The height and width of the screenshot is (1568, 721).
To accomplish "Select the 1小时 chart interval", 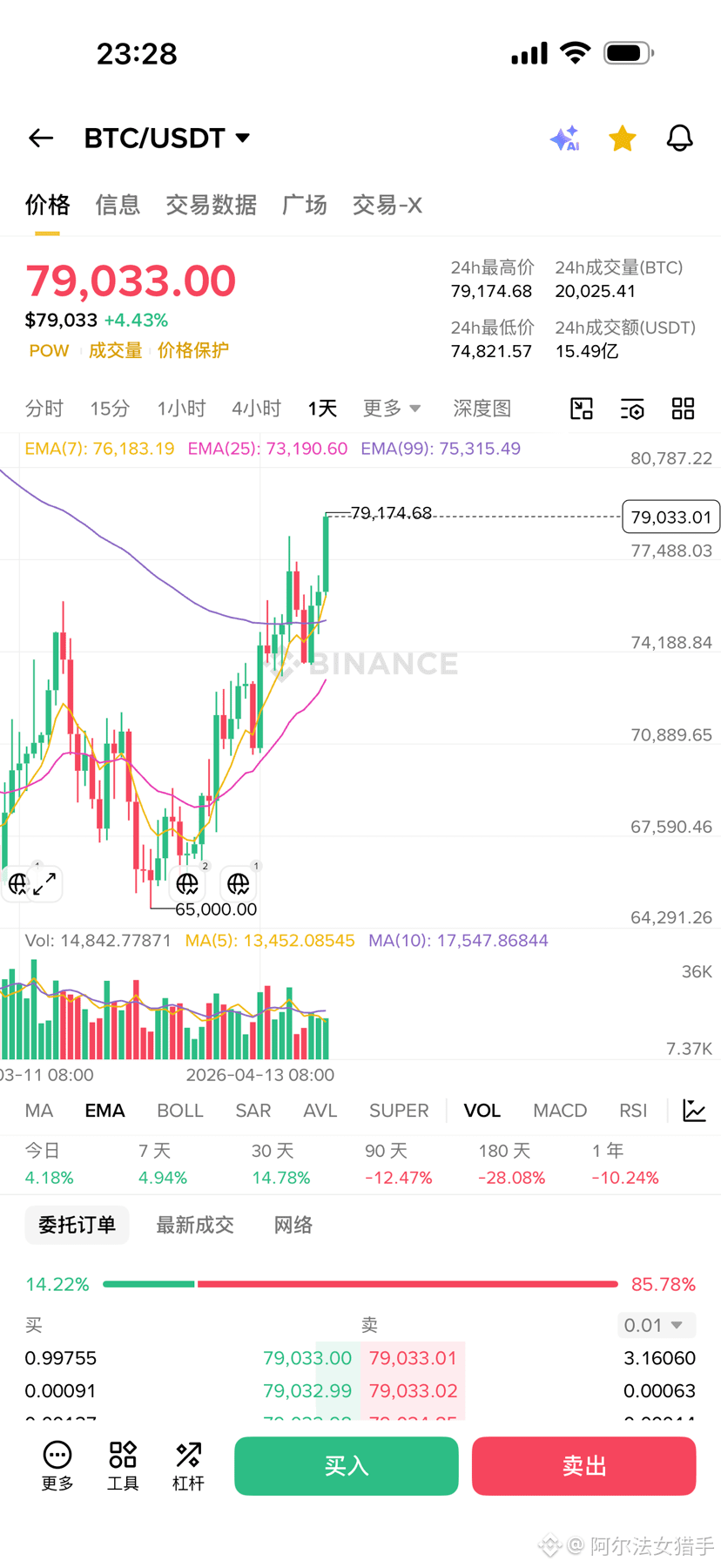I will (x=181, y=408).
